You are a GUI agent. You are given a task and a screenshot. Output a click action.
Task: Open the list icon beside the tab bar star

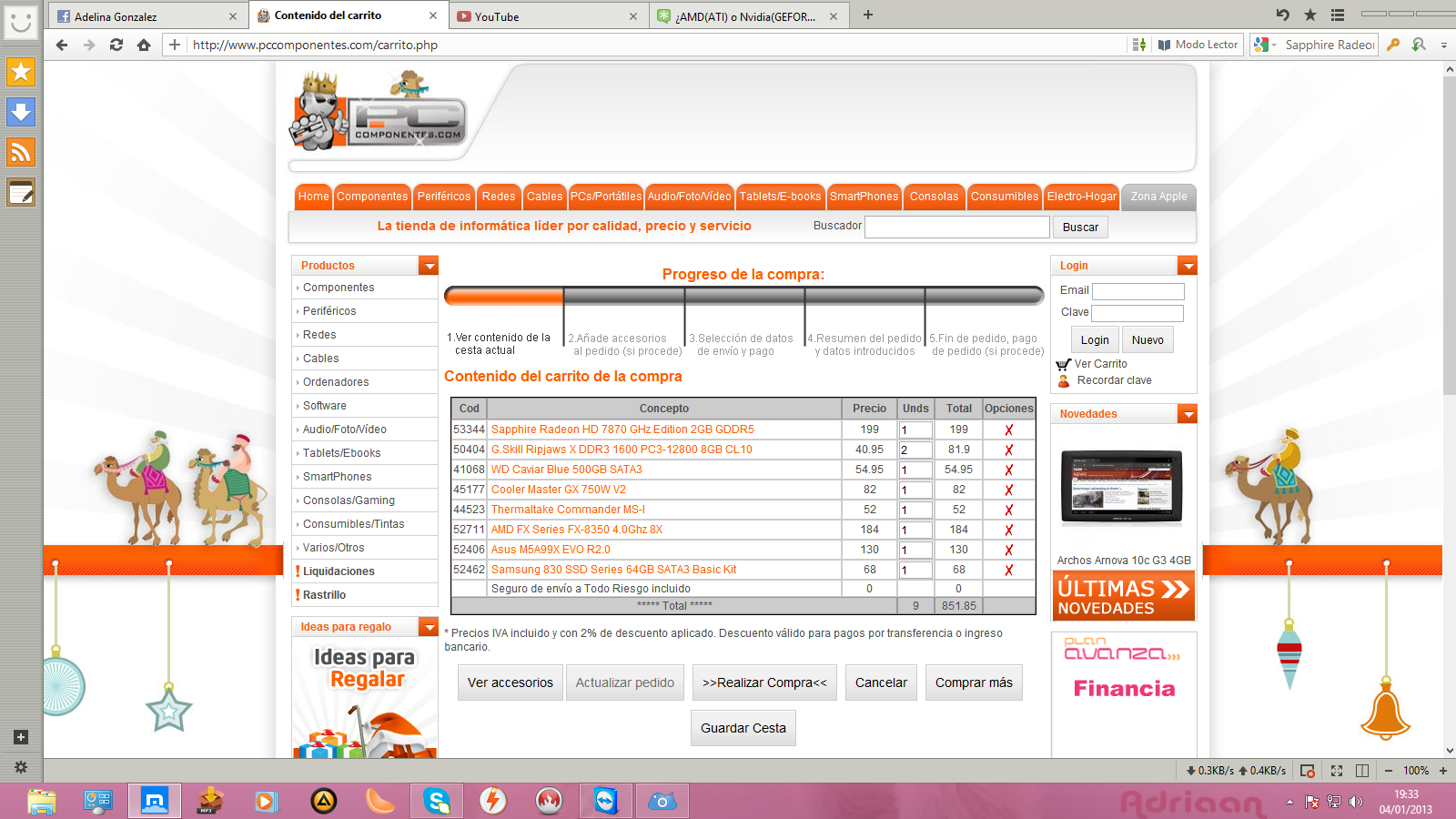[x=1338, y=15]
